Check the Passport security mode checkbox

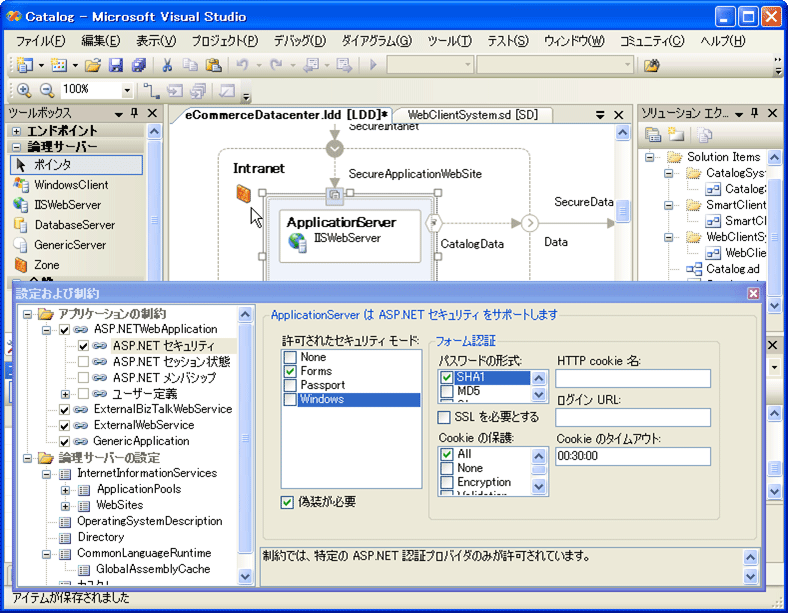pyautogui.click(x=290, y=385)
